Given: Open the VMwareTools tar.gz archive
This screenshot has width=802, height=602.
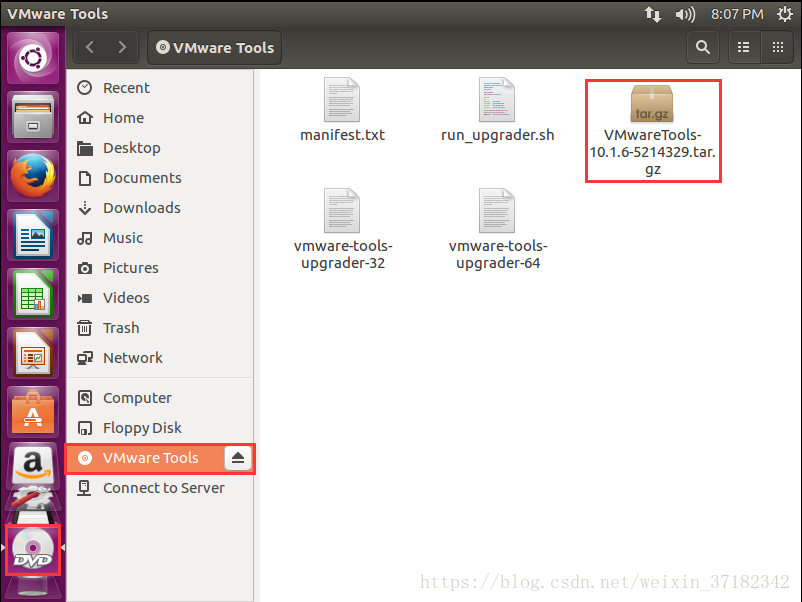Looking at the screenshot, I should click(653, 105).
